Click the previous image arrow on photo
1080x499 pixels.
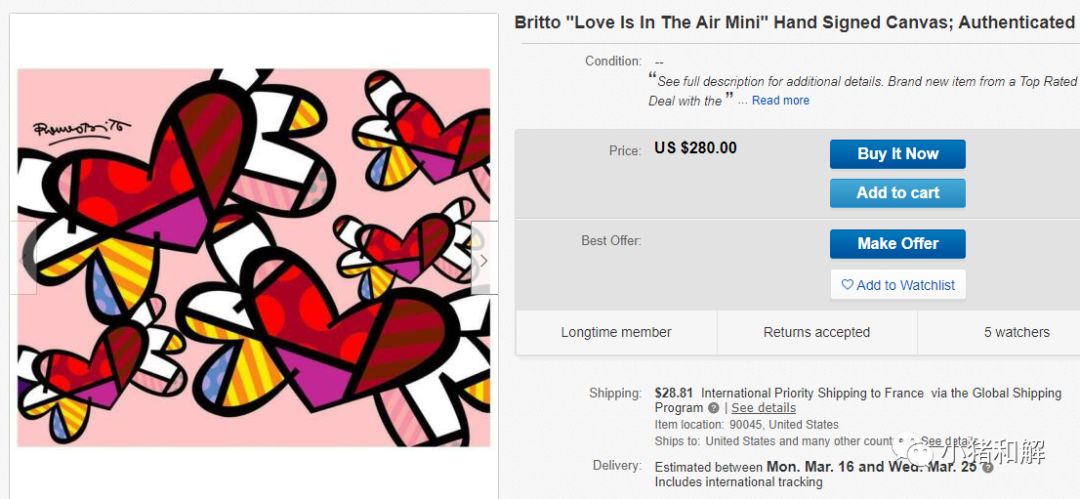click(x=24, y=258)
